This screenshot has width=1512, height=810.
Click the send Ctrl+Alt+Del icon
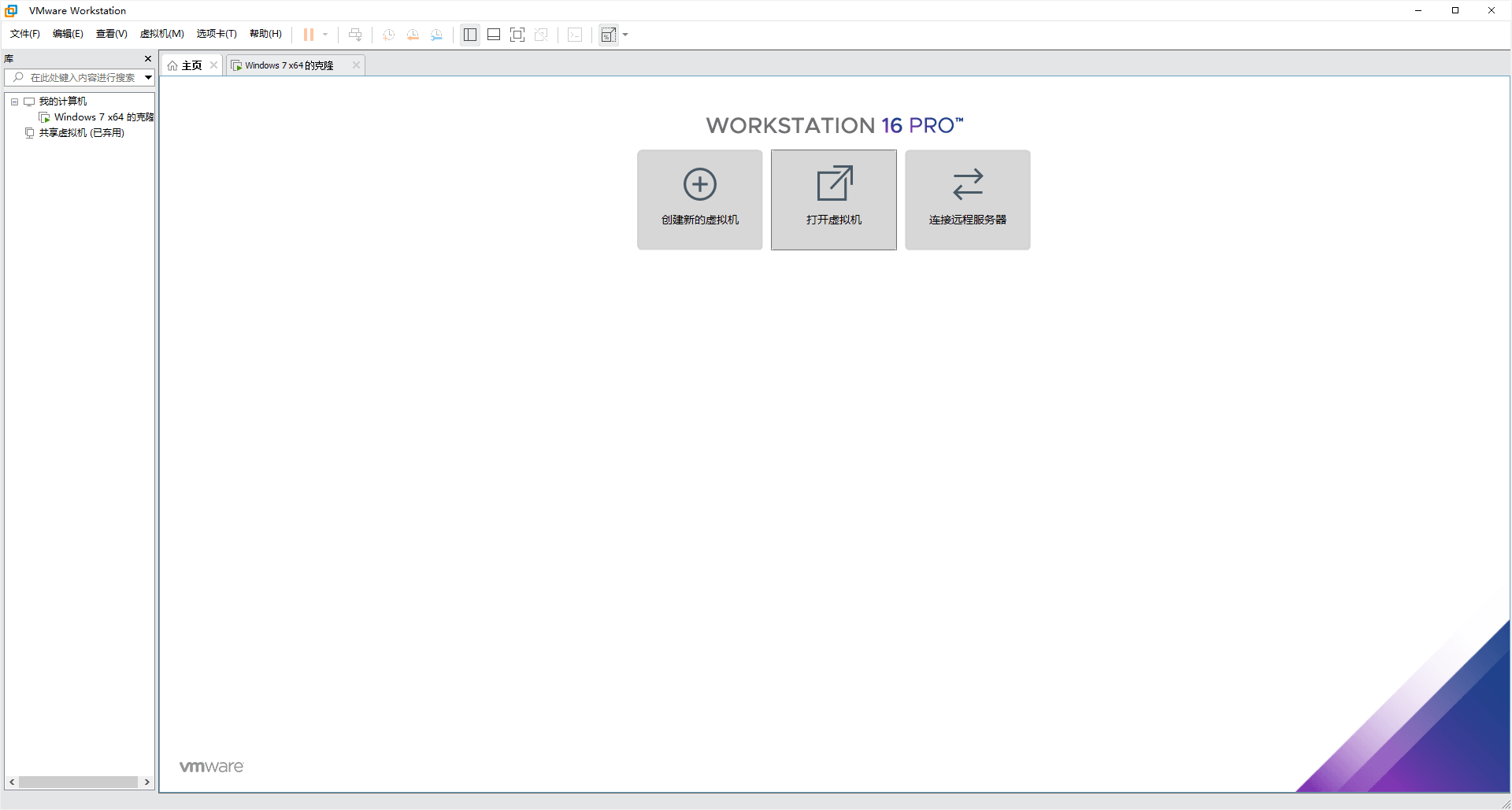click(355, 35)
